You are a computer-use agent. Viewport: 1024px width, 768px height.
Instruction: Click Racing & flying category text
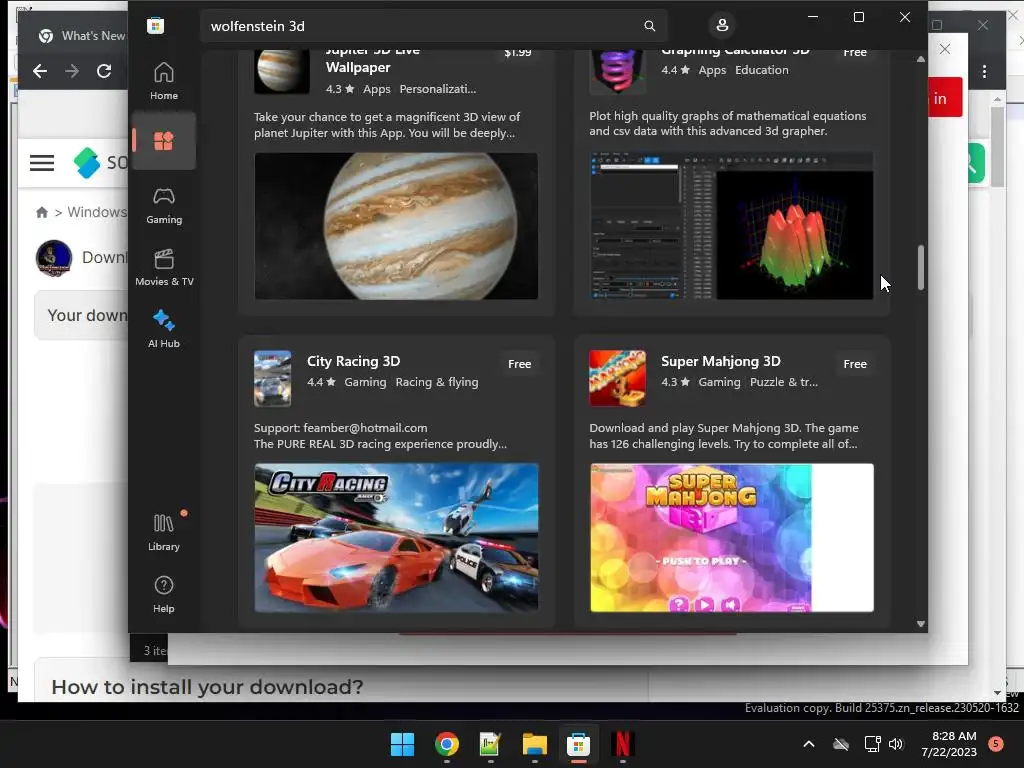point(436,382)
